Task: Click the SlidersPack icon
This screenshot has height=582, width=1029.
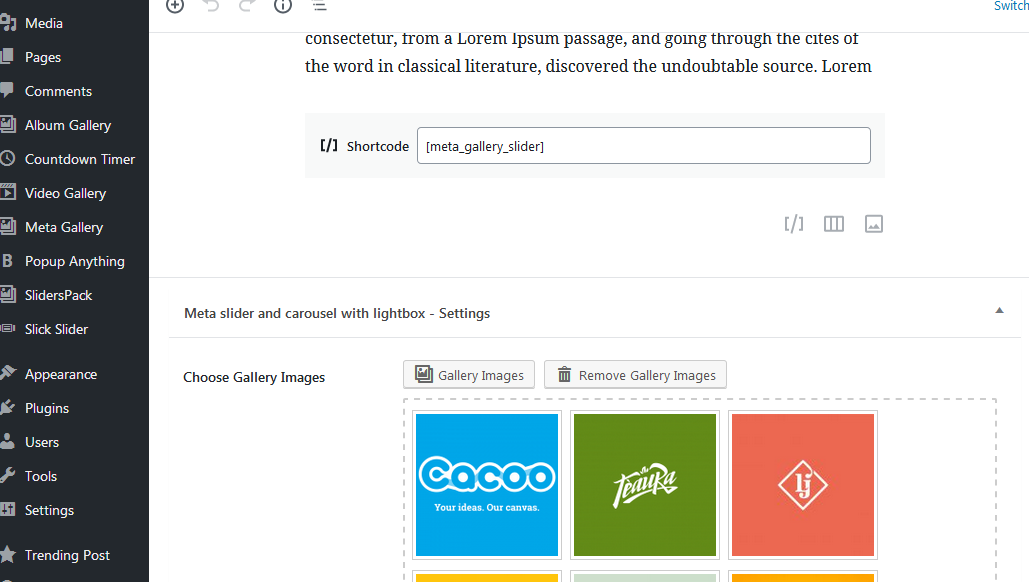Action: coord(8,295)
